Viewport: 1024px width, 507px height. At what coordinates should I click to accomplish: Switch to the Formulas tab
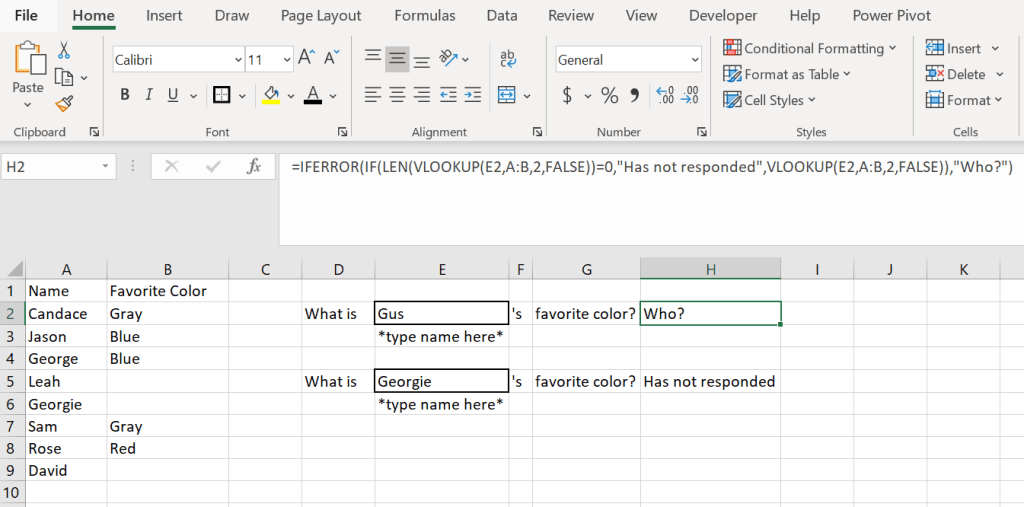click(x=424, y=15)
